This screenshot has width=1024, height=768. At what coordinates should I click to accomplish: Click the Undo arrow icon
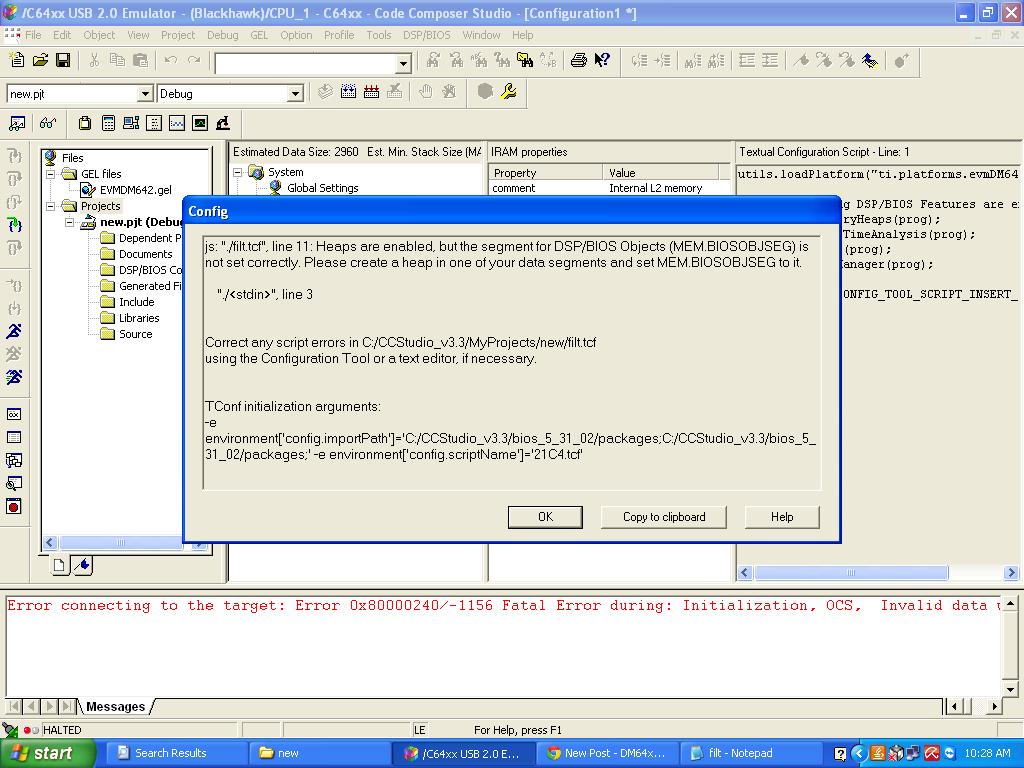click(171, 60)
